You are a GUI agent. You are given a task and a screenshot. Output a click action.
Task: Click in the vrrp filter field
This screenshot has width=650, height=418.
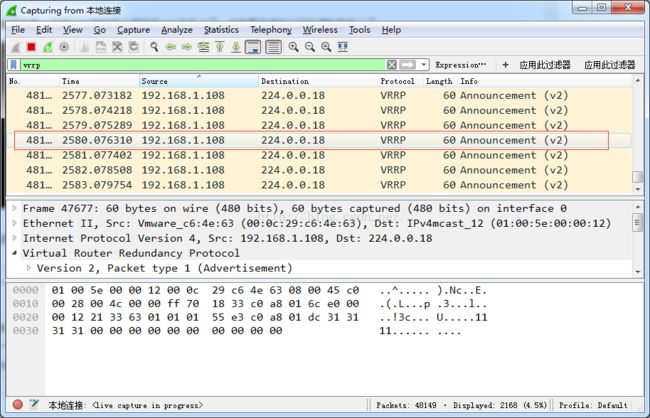(203, 65)
